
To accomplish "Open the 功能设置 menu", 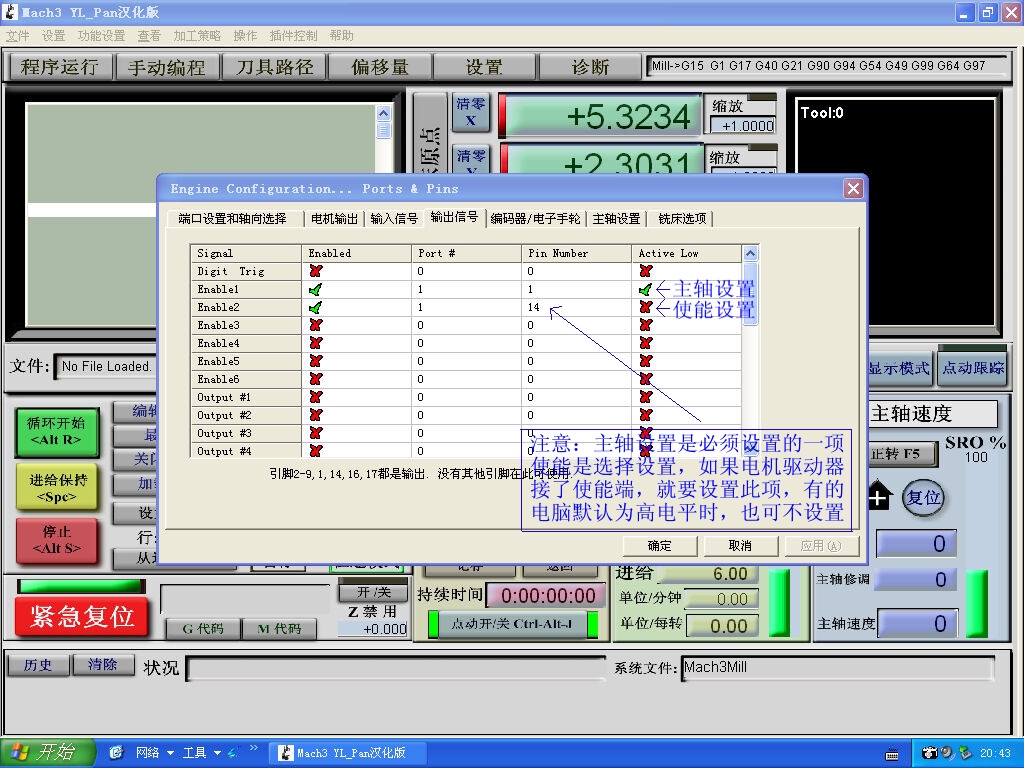I will (x=101, y=36).
